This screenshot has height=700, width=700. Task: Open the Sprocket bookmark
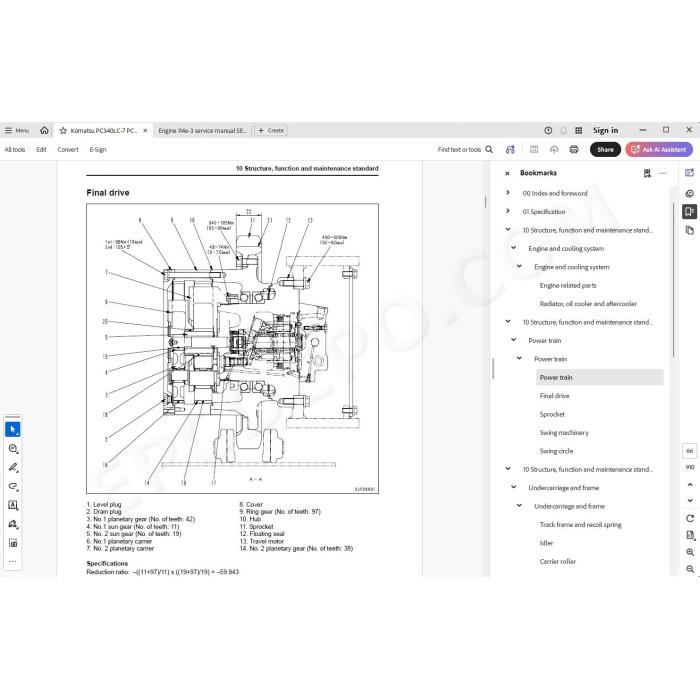[552, 414]
